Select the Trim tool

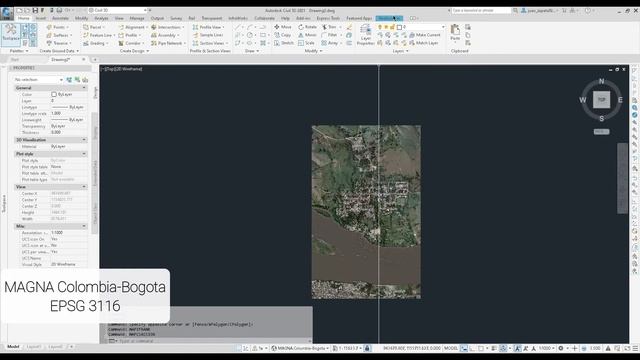331,27
